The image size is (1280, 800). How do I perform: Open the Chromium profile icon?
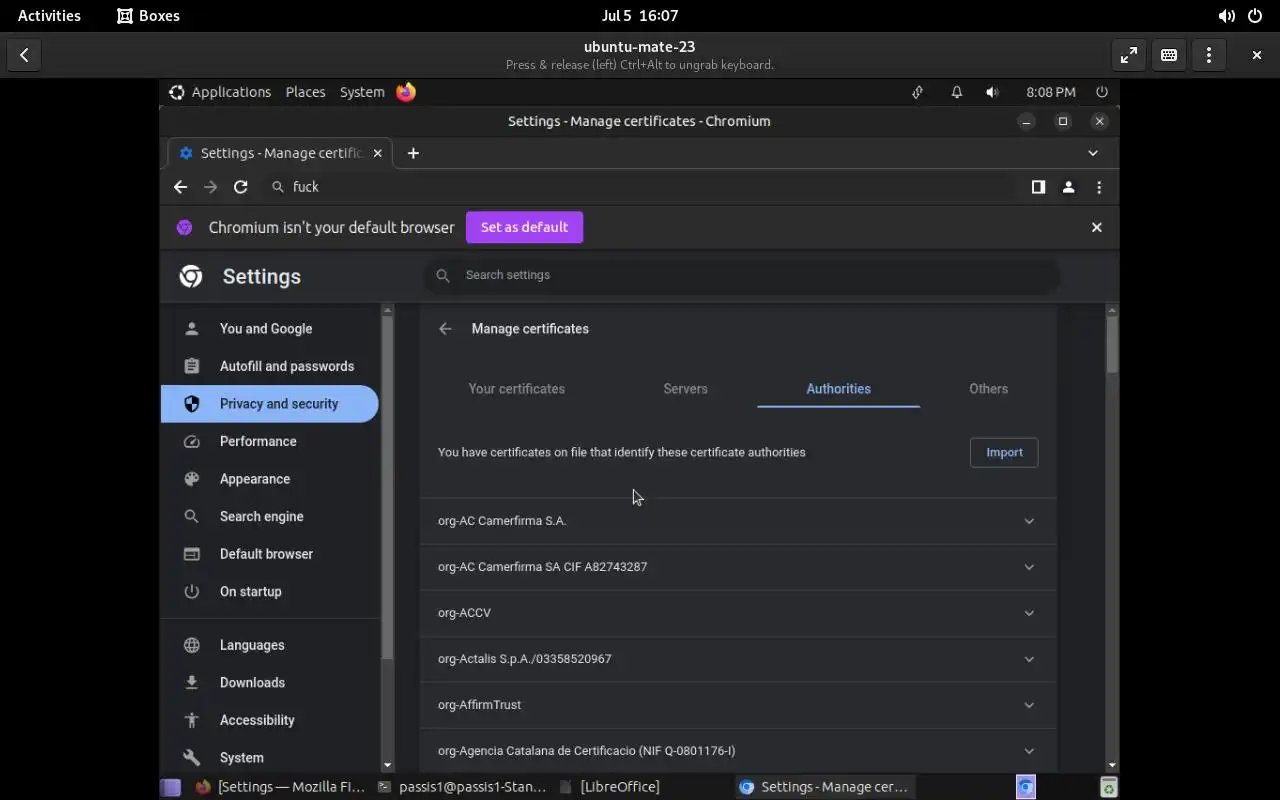[x=1068, y=187]
